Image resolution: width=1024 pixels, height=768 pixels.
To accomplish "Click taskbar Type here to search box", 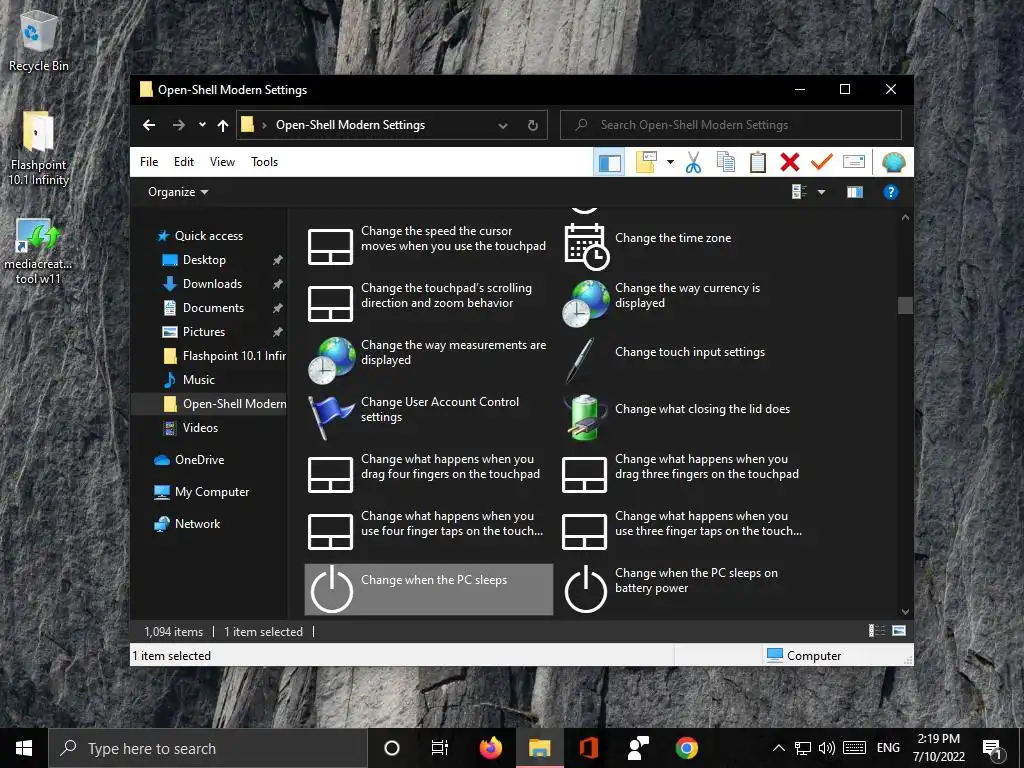I will [208, 748].
